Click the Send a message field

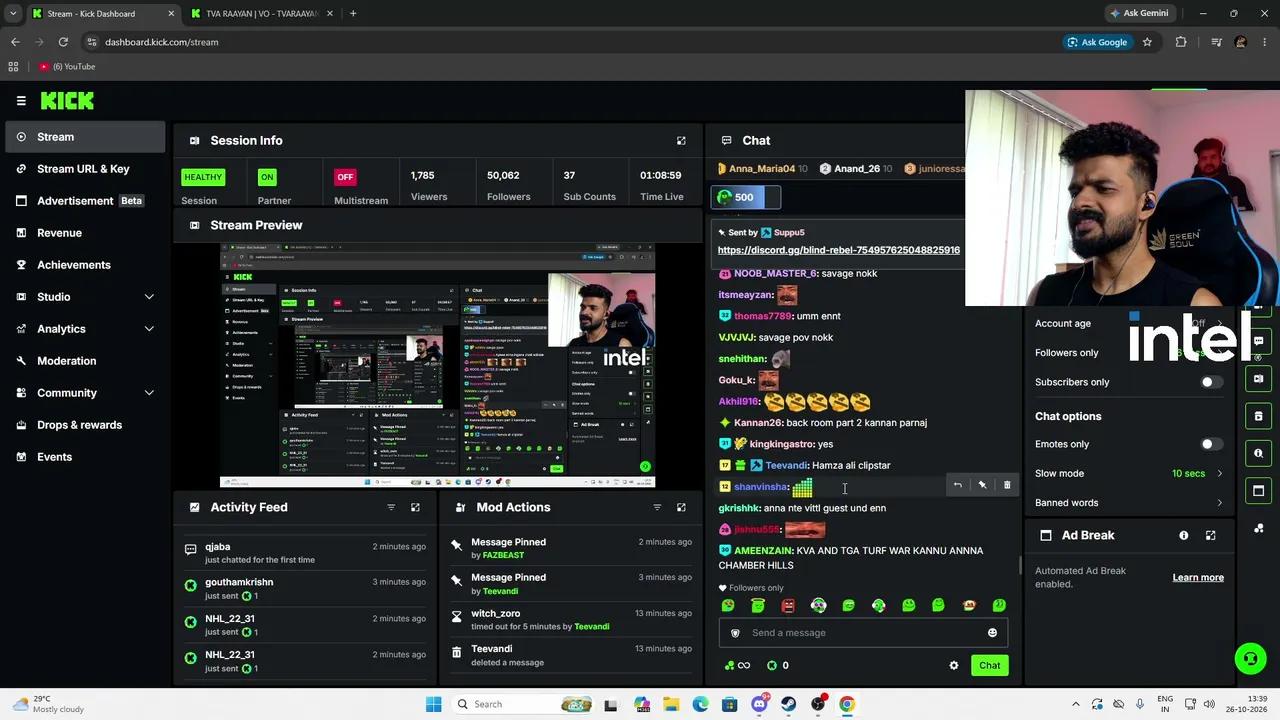tap(863, 633)
